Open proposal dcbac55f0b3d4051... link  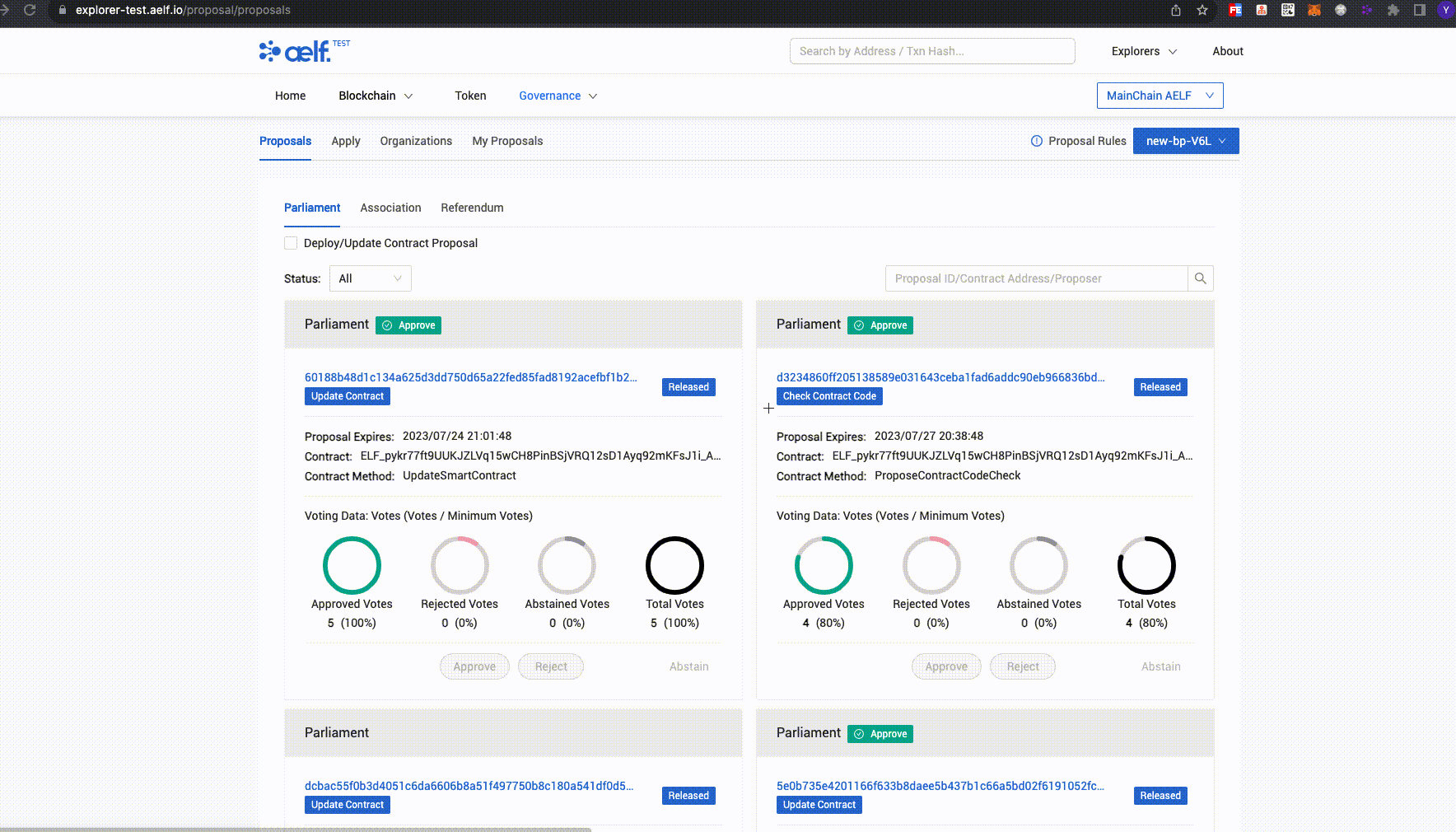click(x=469, y=786)
